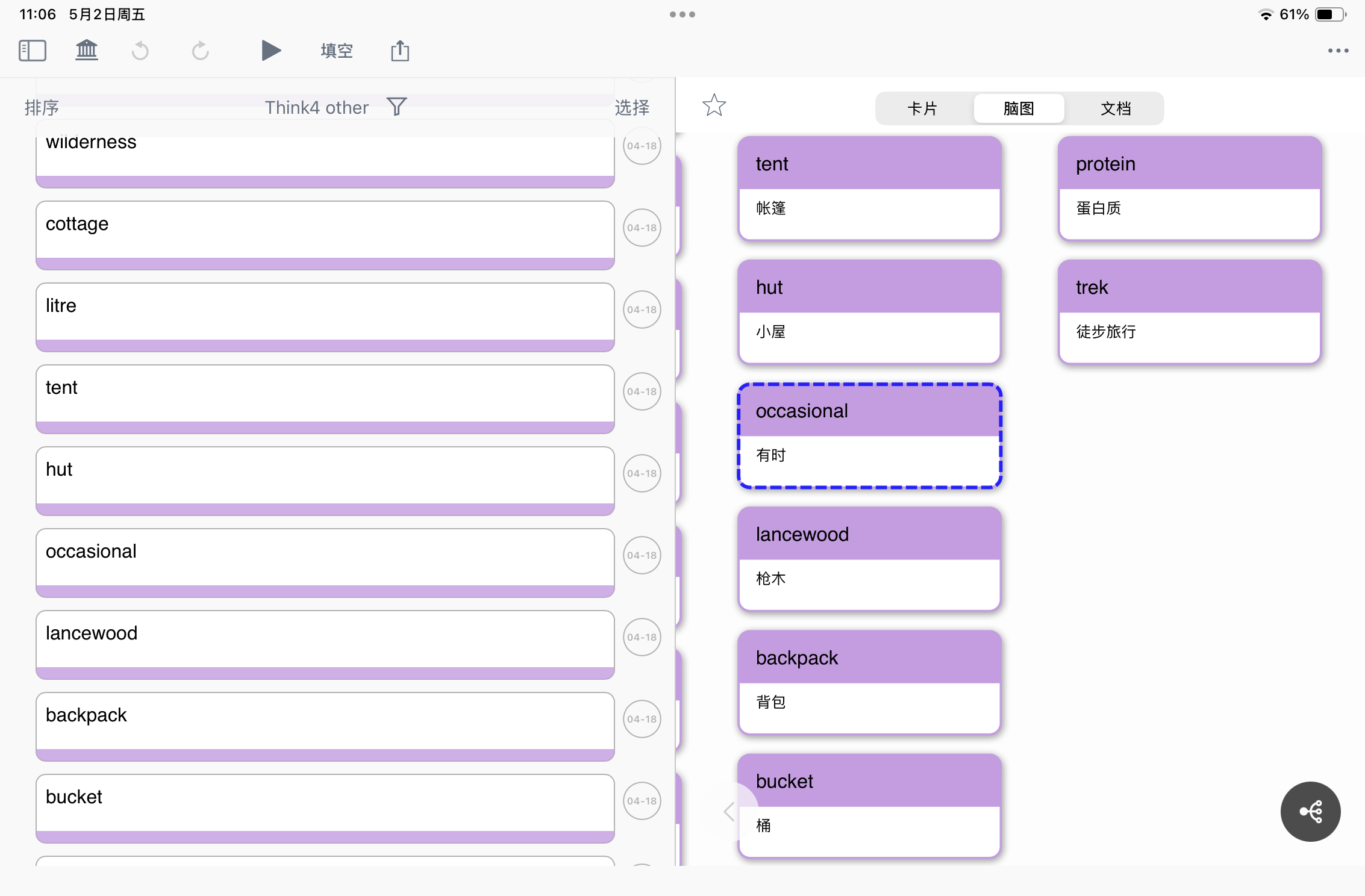This screenshot has width=1365, height=896.
Task: Collapse panel with the left chevron
Action: coord(729,811)
